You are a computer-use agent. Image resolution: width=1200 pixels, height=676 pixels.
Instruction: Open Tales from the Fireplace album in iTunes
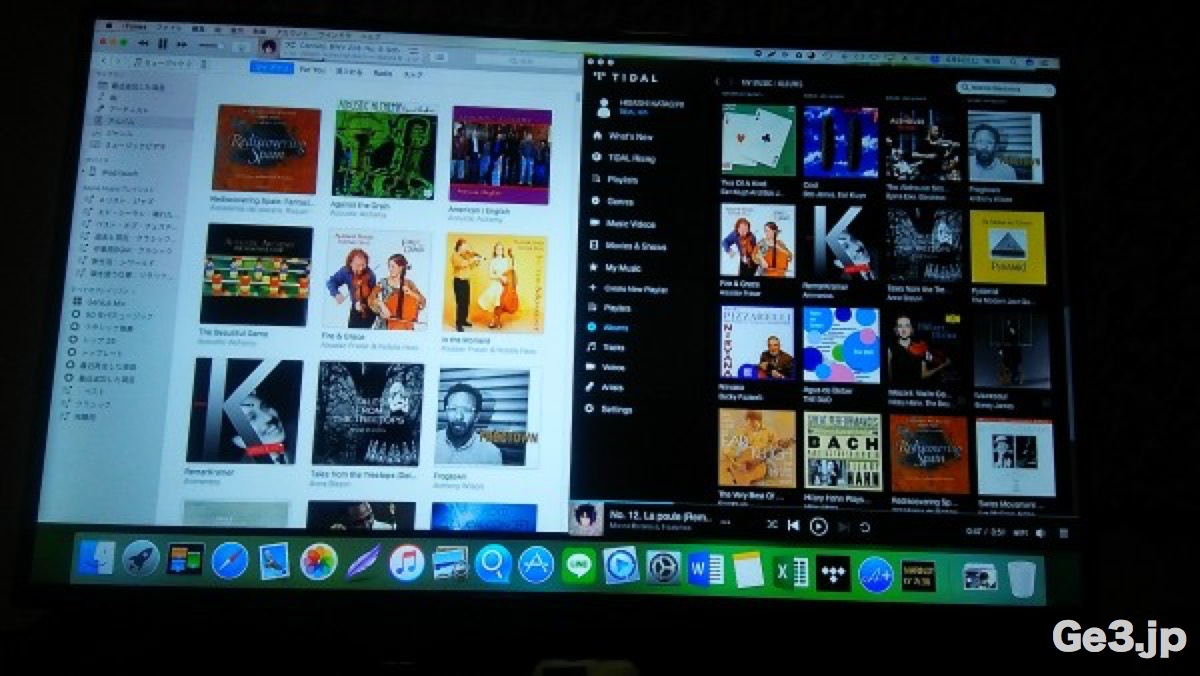click(368, 413)
